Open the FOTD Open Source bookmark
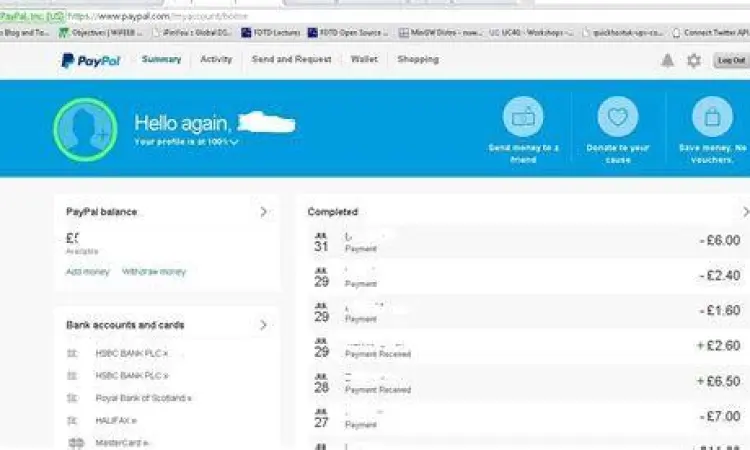The width and height of the screenshot is (750, 450). (x=348, y=33)
